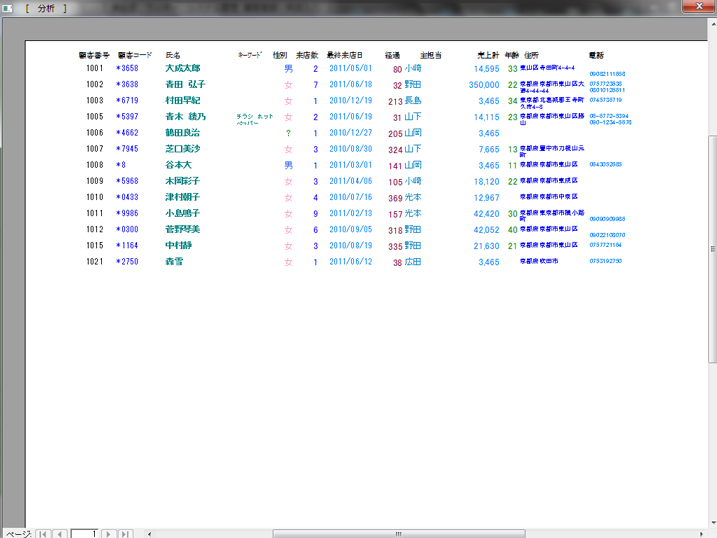Click the 電話 column header
The width and height of the screenshot is (717, 538).
596,55
